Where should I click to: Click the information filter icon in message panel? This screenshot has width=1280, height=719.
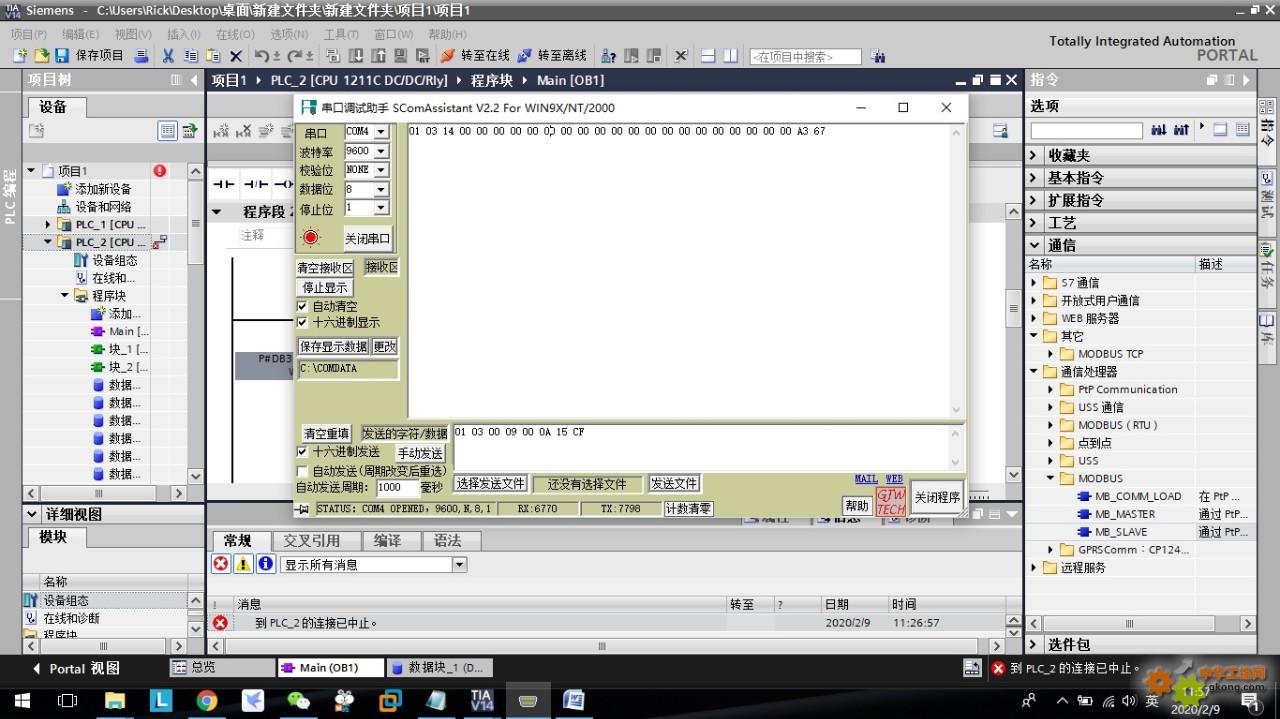[x=265, y=564]
